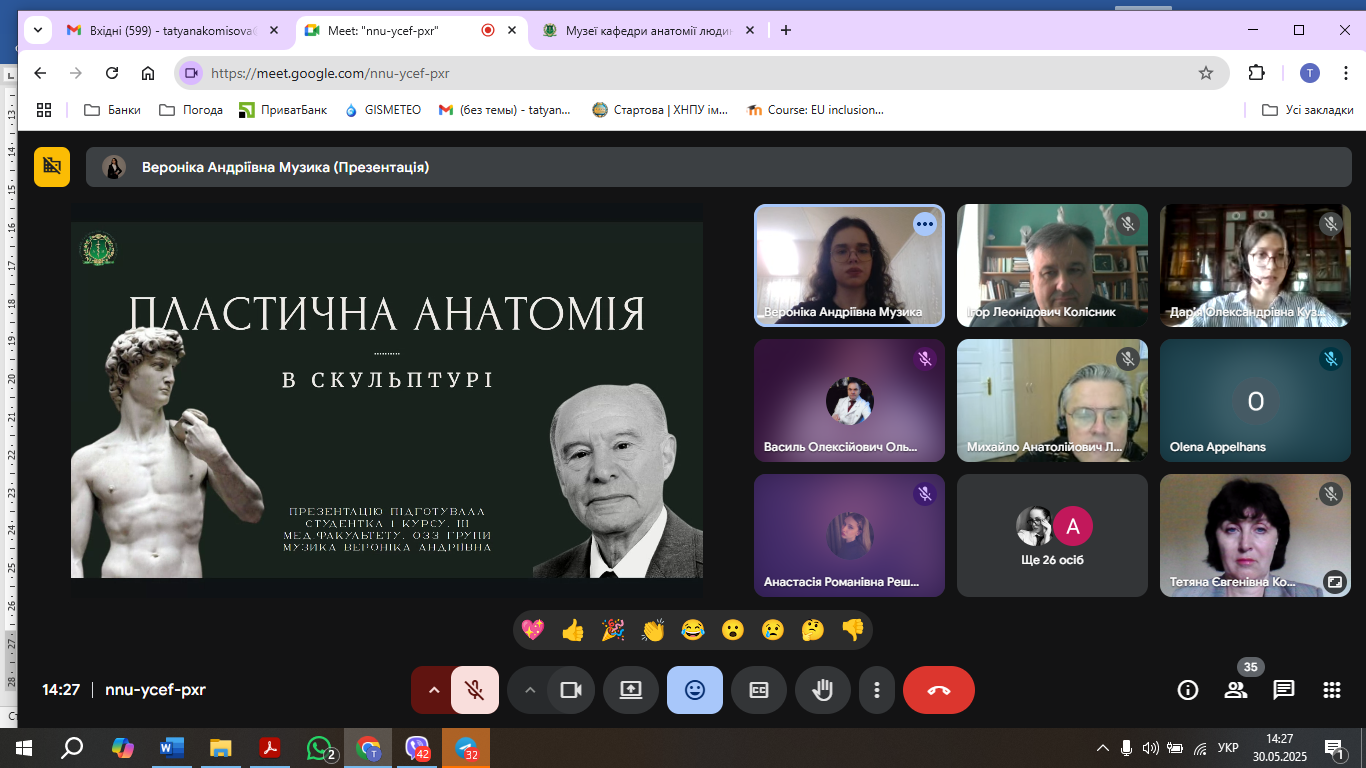The image size is (1366, 768).
Task: Reload the current page
Action: 112,73
